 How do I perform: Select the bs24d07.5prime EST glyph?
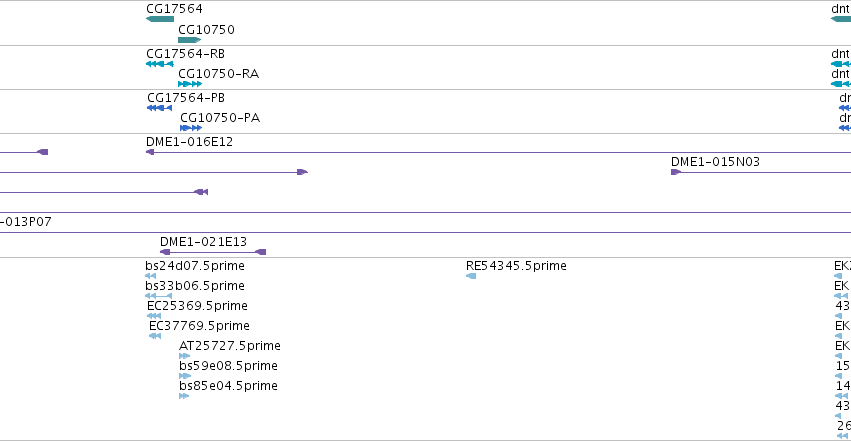[150, 276]
